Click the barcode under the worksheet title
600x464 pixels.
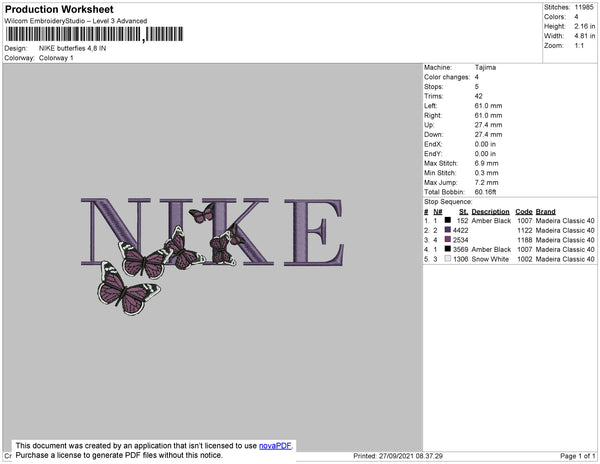(x=94, y=34)
